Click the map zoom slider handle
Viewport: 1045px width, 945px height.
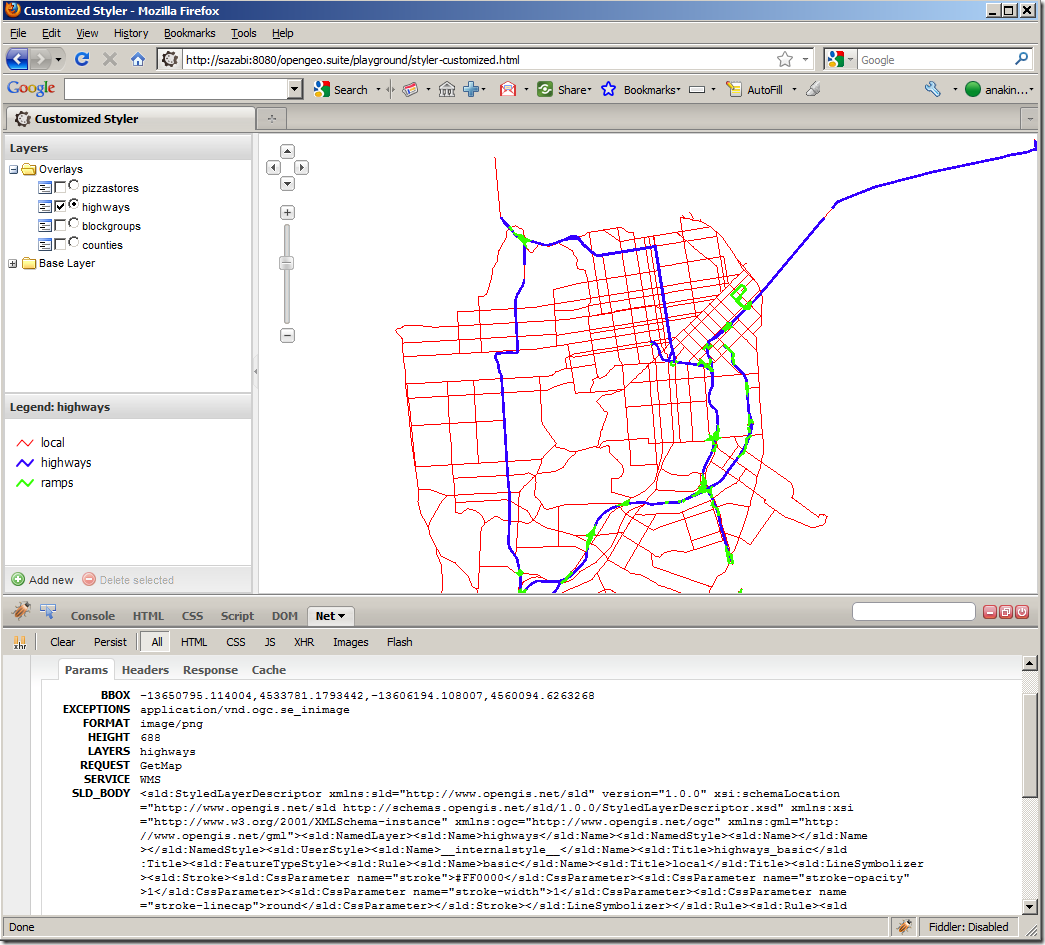[x=287, y=263]
